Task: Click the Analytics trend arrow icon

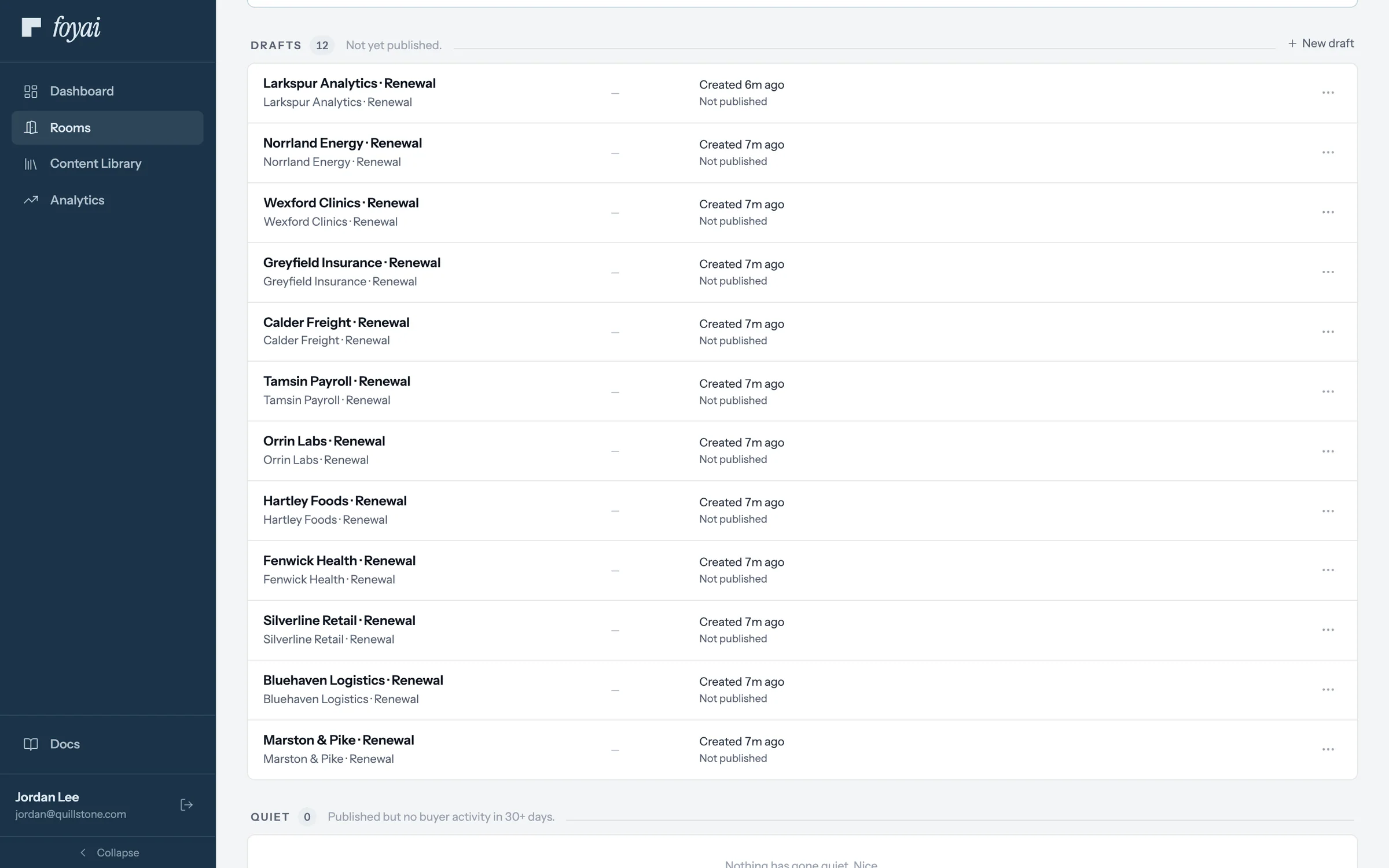Action: click(31, 200)
